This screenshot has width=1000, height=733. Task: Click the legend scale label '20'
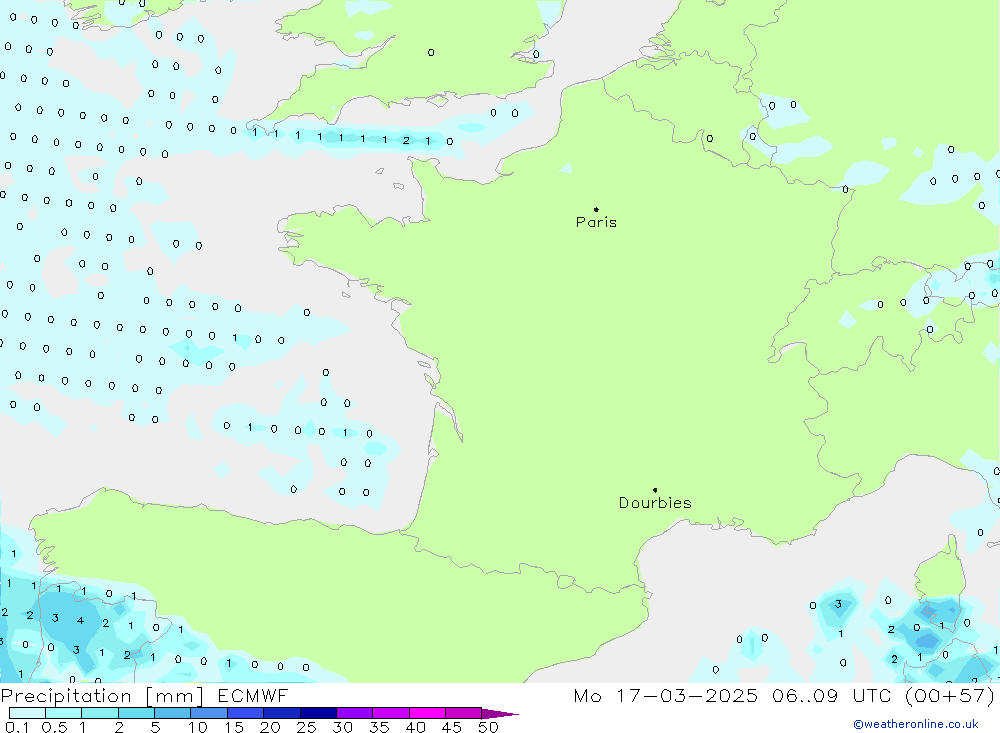[270, 727]
